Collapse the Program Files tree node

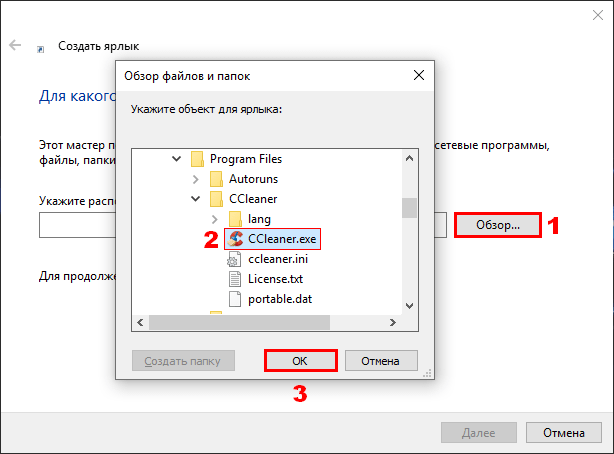[x=177, y=159]
